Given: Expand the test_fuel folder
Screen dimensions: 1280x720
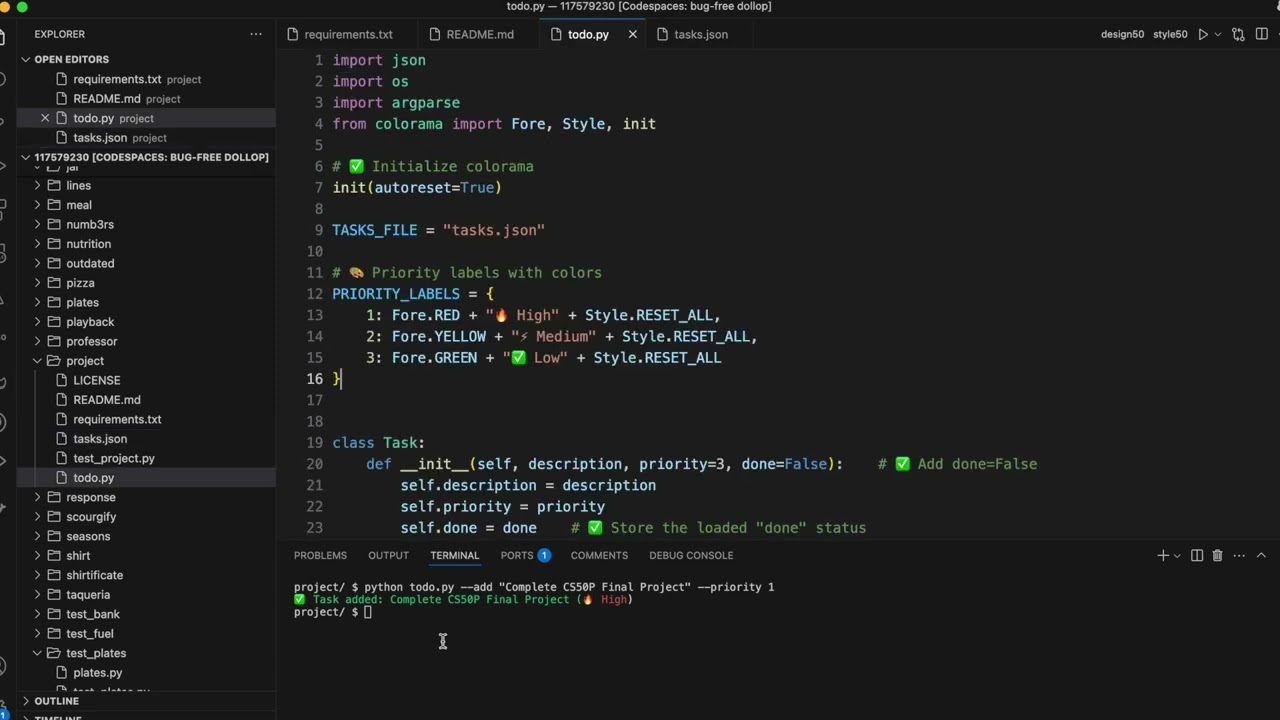Looking at the screenshot, I should coord(89,634).
